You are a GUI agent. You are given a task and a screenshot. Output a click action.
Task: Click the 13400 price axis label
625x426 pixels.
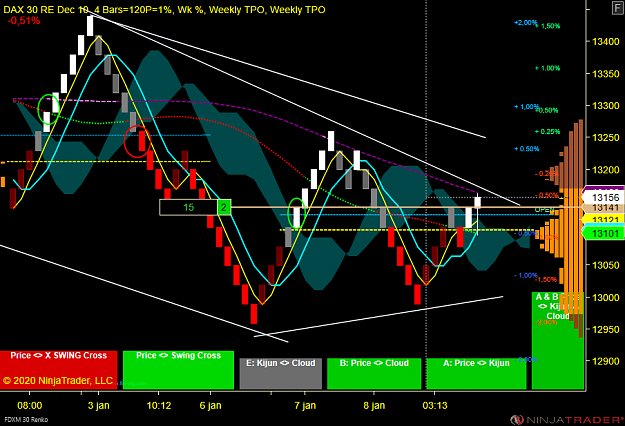click(x=606, y=41)
